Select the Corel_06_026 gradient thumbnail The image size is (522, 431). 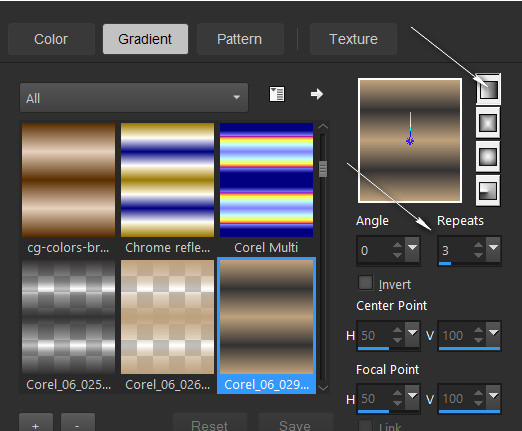pos(167,317)
